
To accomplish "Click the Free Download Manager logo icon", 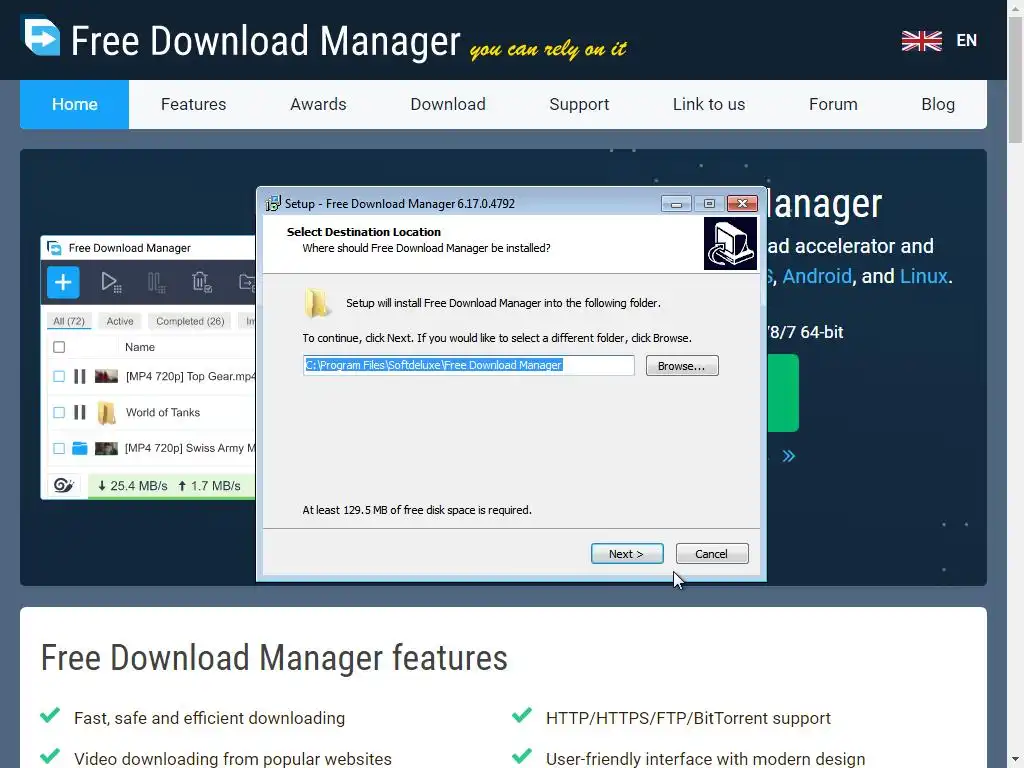I will 41,36.
